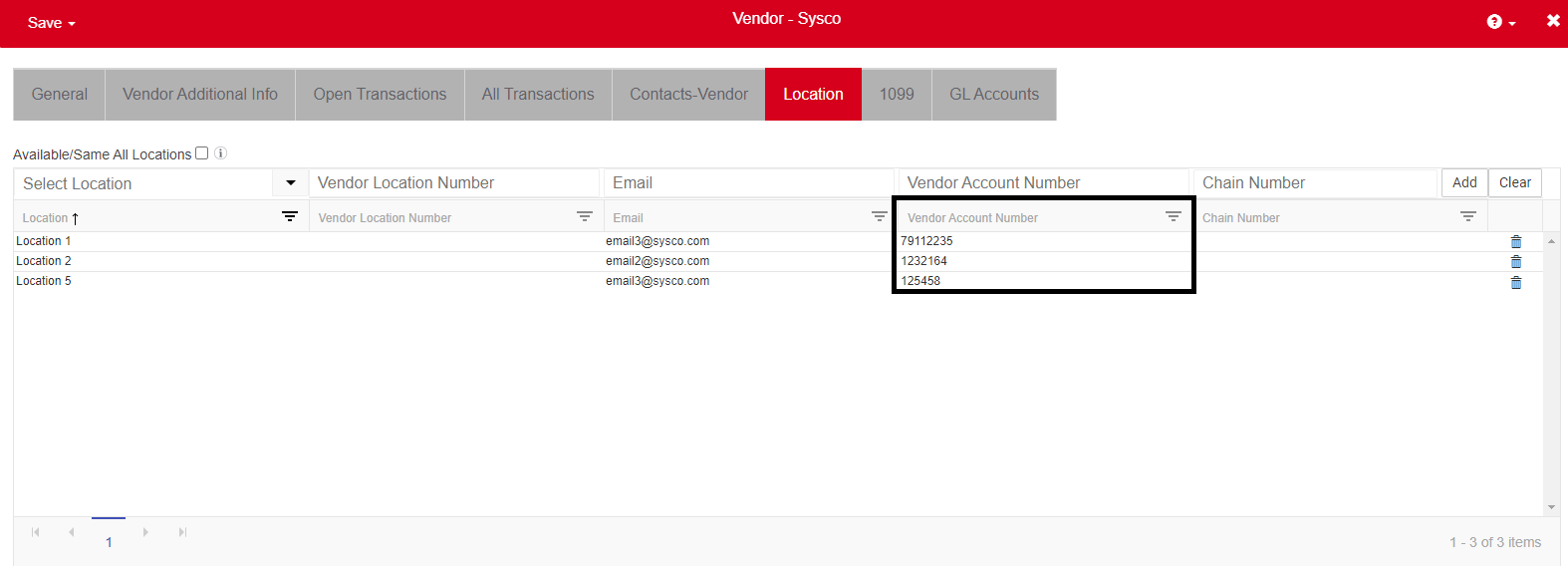Screen dimensions: 1568x573
Task: Click the email2@sysco.com cell
Action: [657, 261]
